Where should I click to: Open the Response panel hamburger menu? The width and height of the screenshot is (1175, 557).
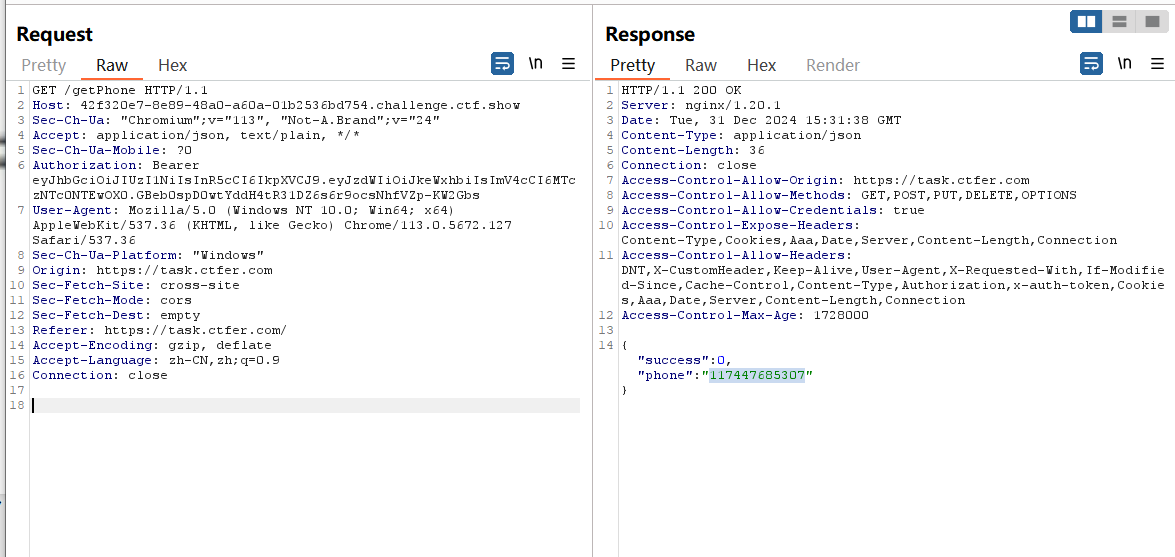click(1157, 64)
